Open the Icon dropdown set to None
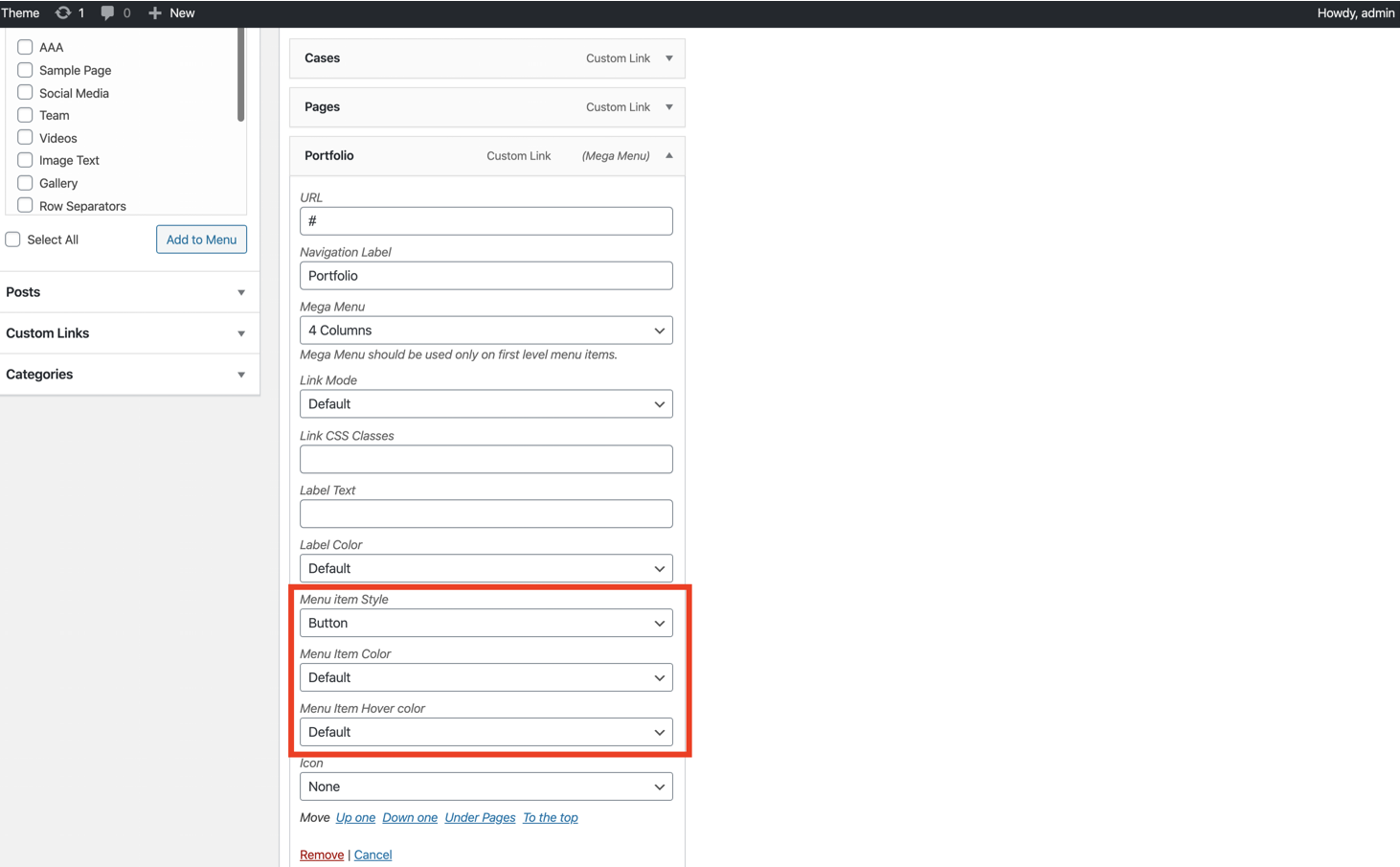This screenshot has height=867, width=1400. 485,787
